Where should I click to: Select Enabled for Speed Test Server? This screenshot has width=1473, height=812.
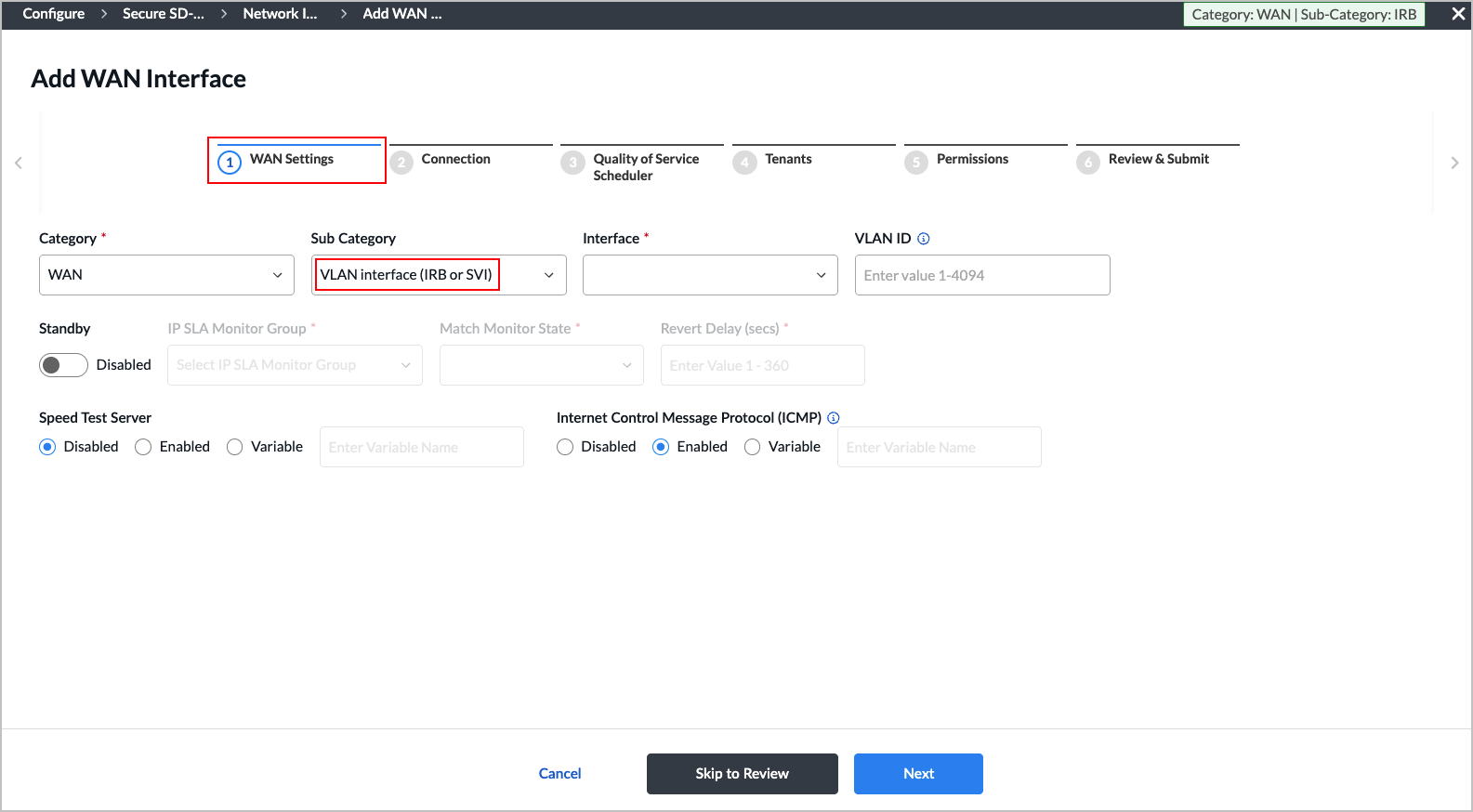pyautogui.click(x=143, y=447)
